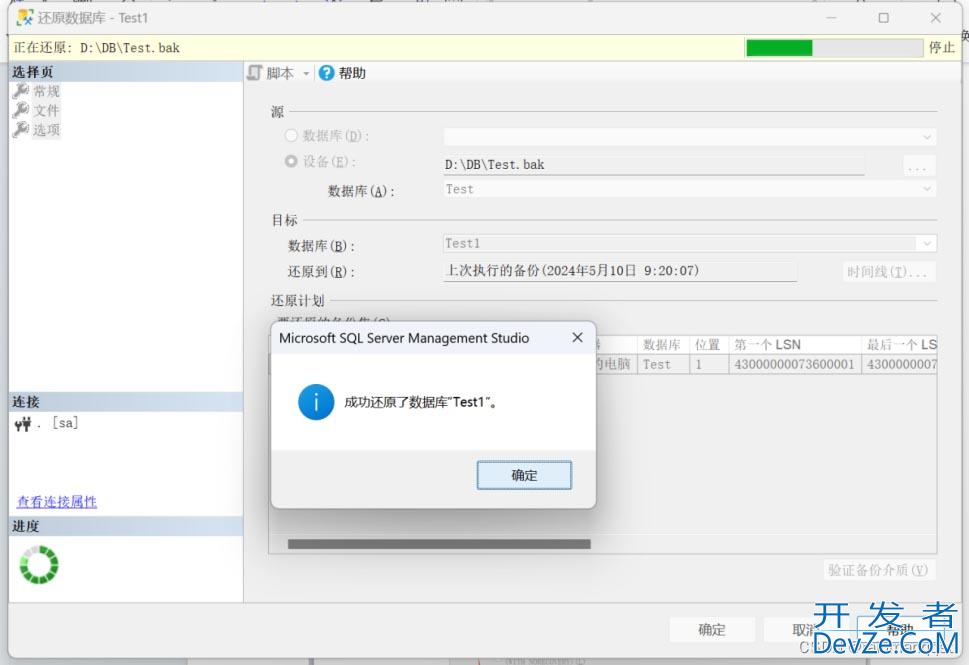Click the 连接 panel header

[x=126, y=402]
